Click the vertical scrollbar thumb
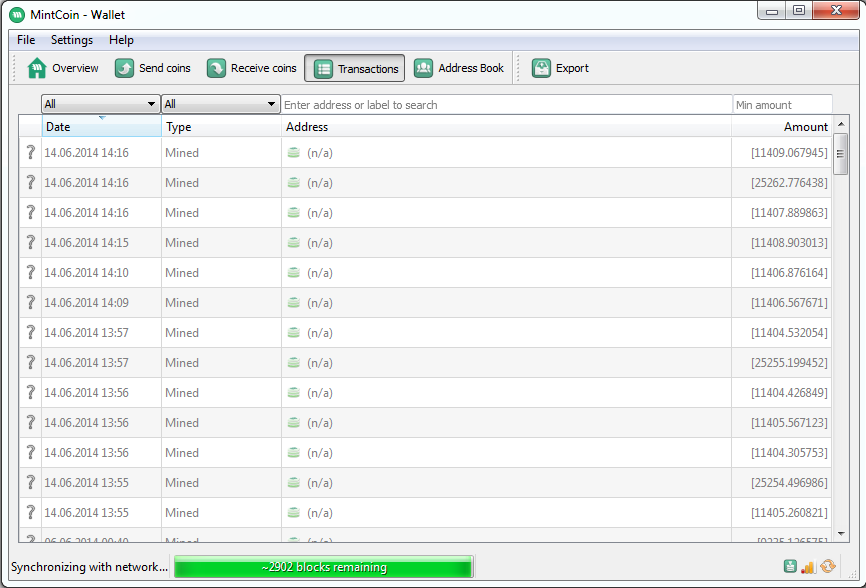The height and width of the screenshot is (588, 866). pos(841,154)
